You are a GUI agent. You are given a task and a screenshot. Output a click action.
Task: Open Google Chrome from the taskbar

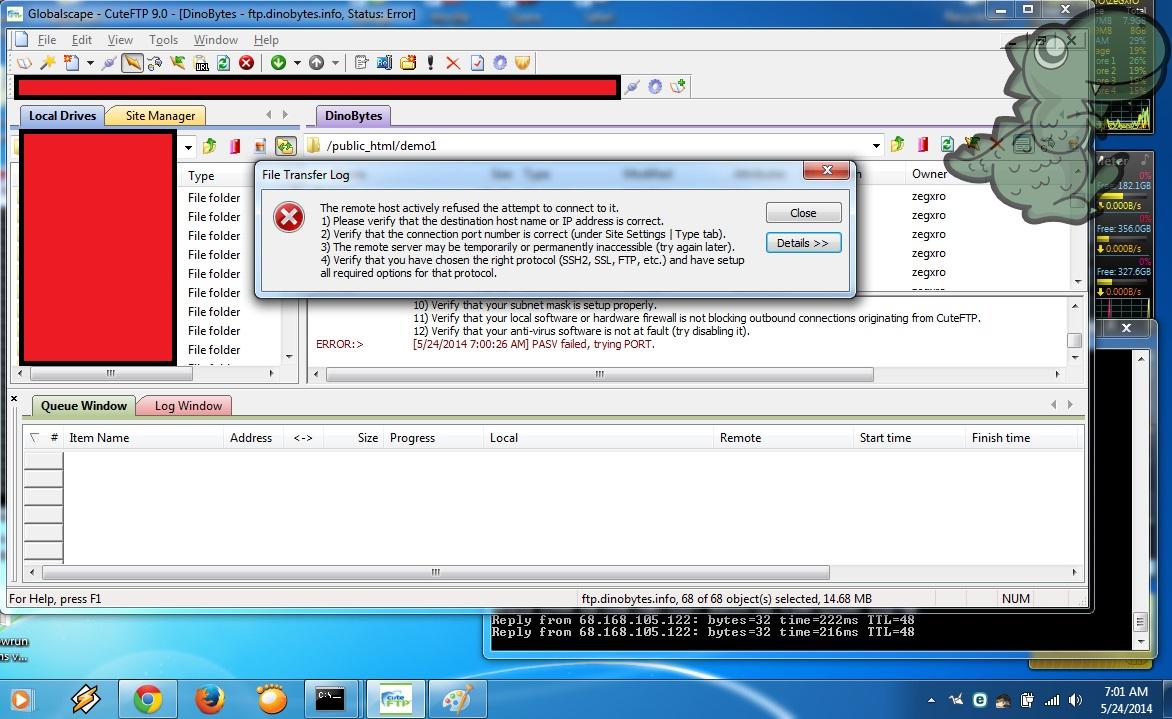point(147,697)
